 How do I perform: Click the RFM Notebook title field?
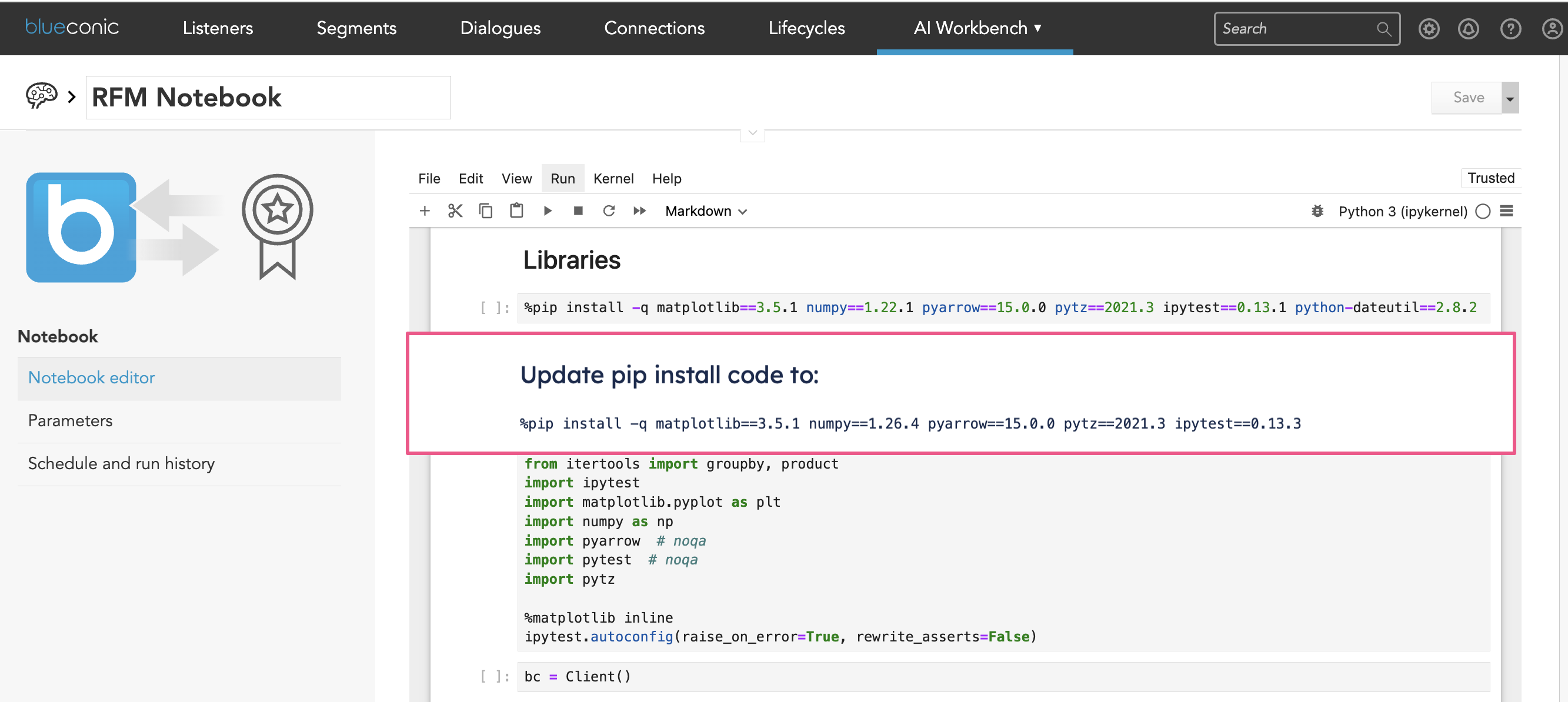[268, 98]
